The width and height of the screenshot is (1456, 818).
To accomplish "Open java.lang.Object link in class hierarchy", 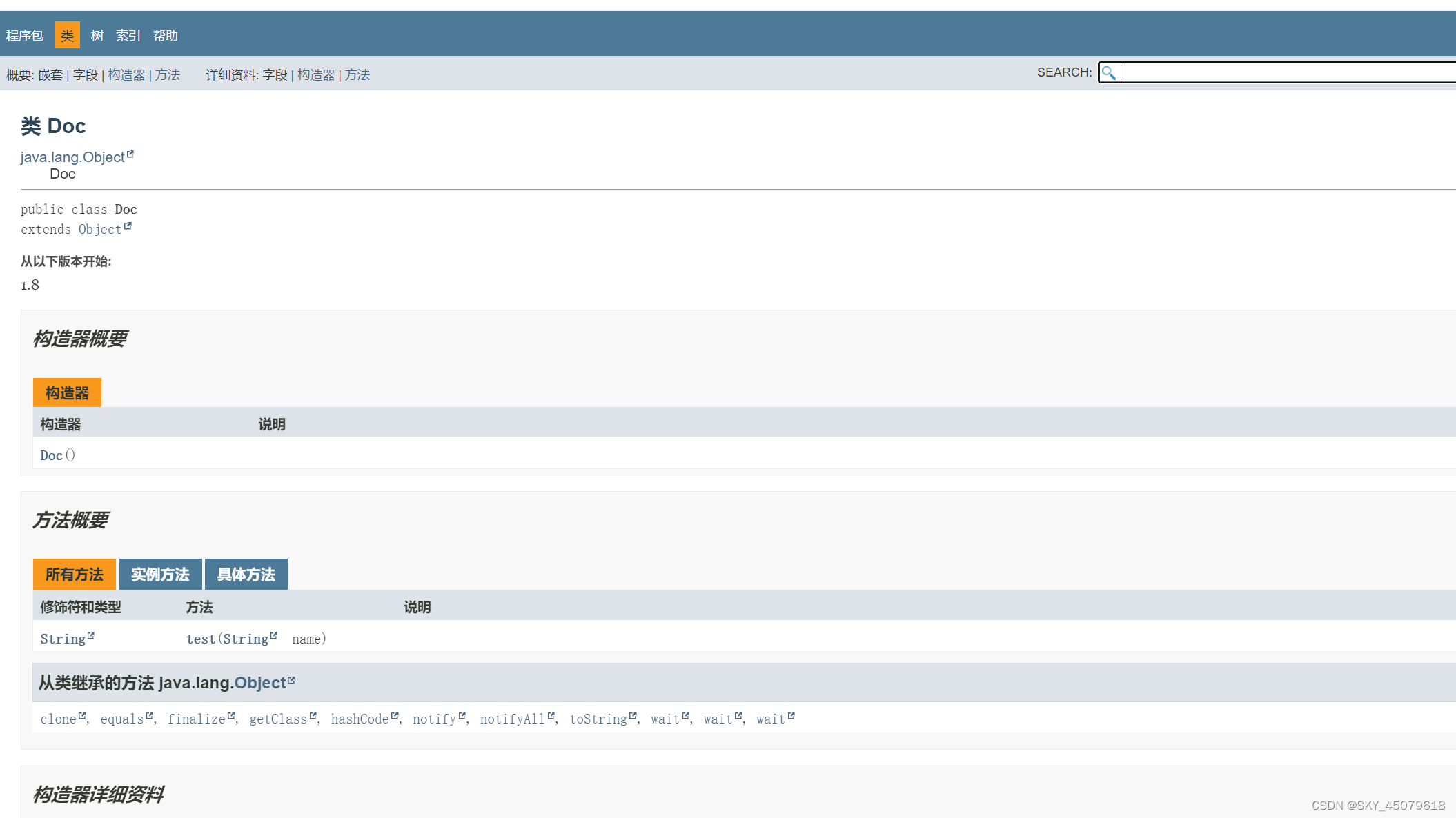I will 72,157.
